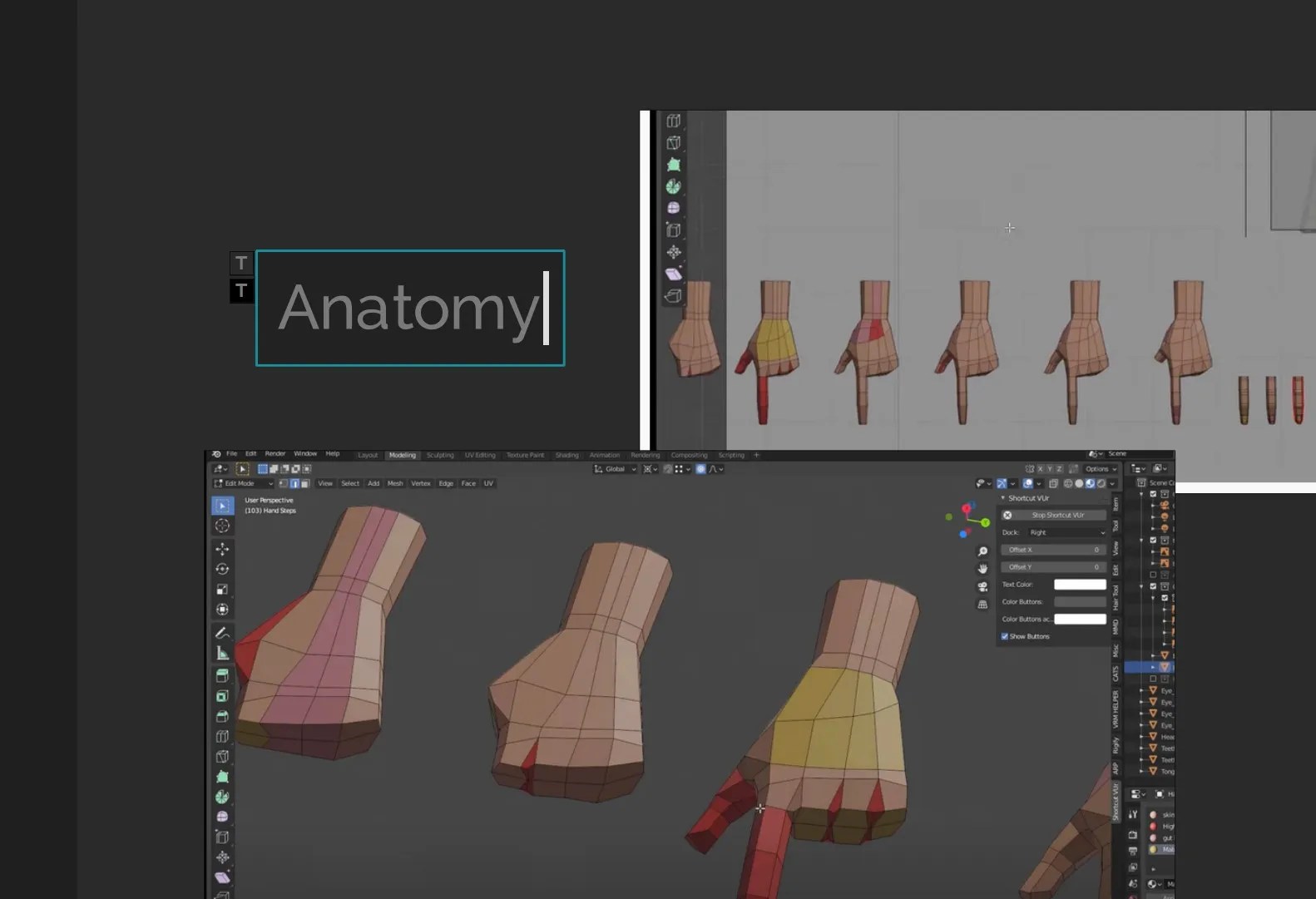Select the Smooth tool in lower Blender
The height and width of the screenshot is (899, 1316).
(x=222, y=817)
